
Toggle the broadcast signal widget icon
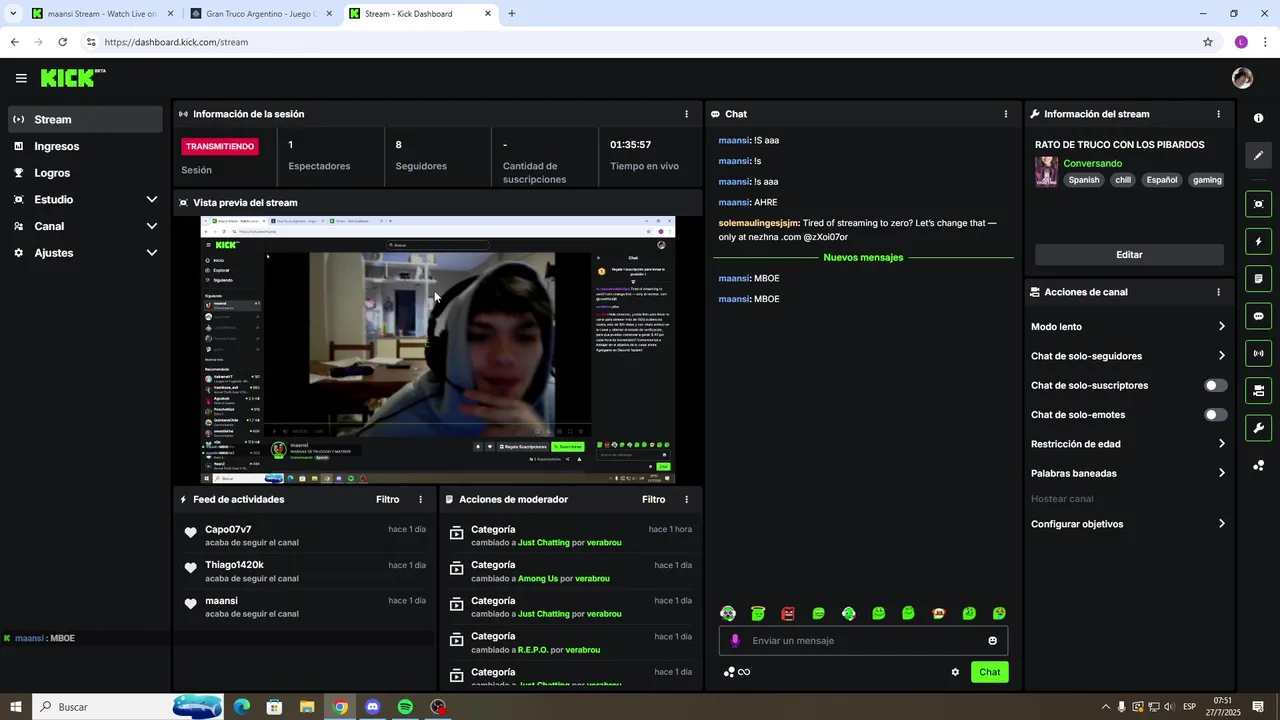[1258, 353]
